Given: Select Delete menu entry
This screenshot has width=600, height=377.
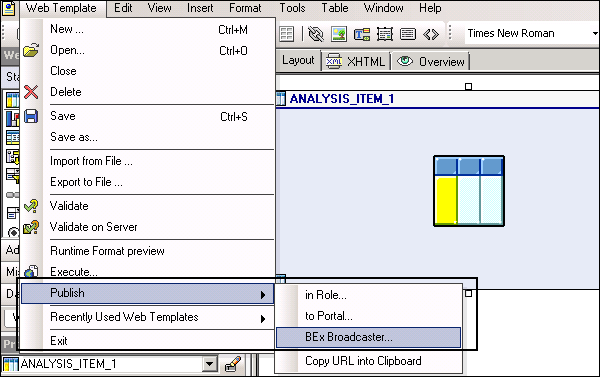Looking at the screenshot, I should 148,92.
